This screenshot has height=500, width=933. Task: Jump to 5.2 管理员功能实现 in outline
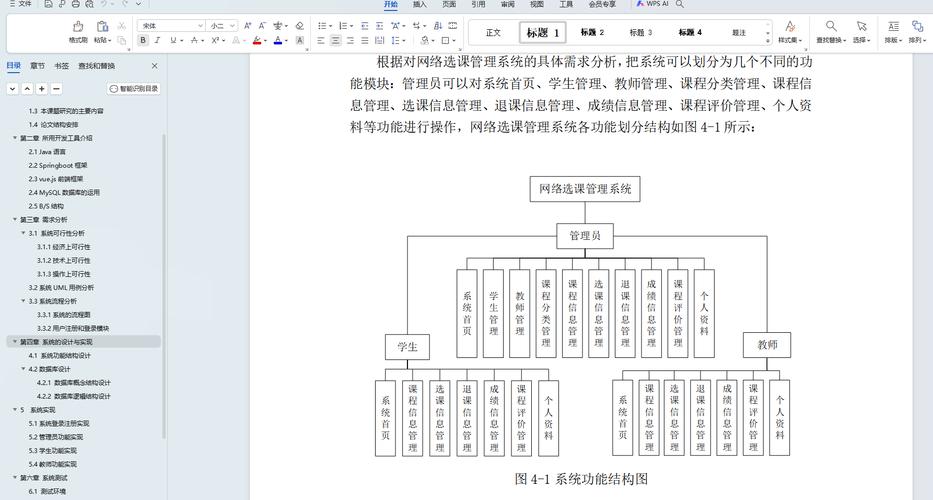click(56, 437)
